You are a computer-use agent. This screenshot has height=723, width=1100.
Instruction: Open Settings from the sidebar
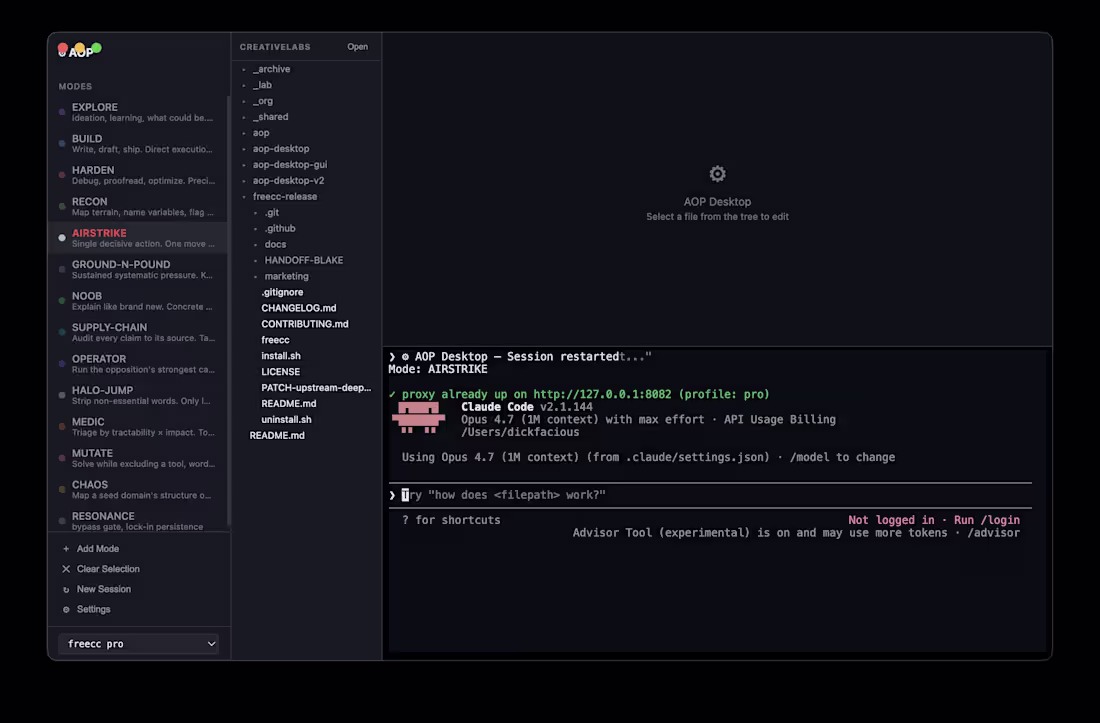pos(93,609)
